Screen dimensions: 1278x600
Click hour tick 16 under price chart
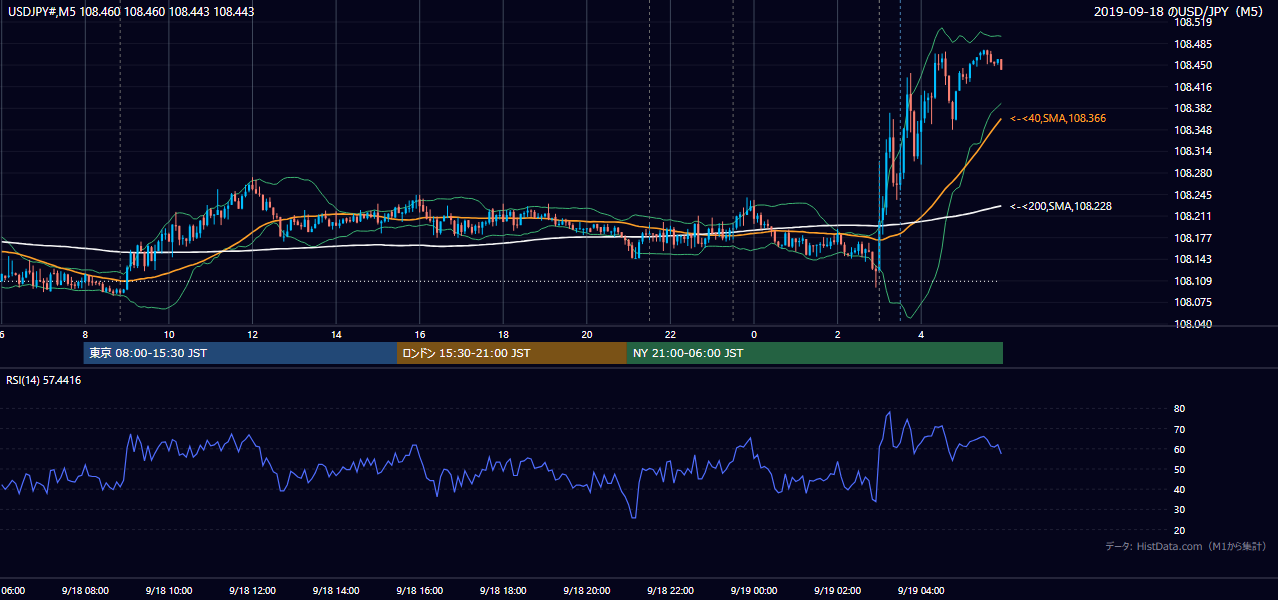(420, 335)
